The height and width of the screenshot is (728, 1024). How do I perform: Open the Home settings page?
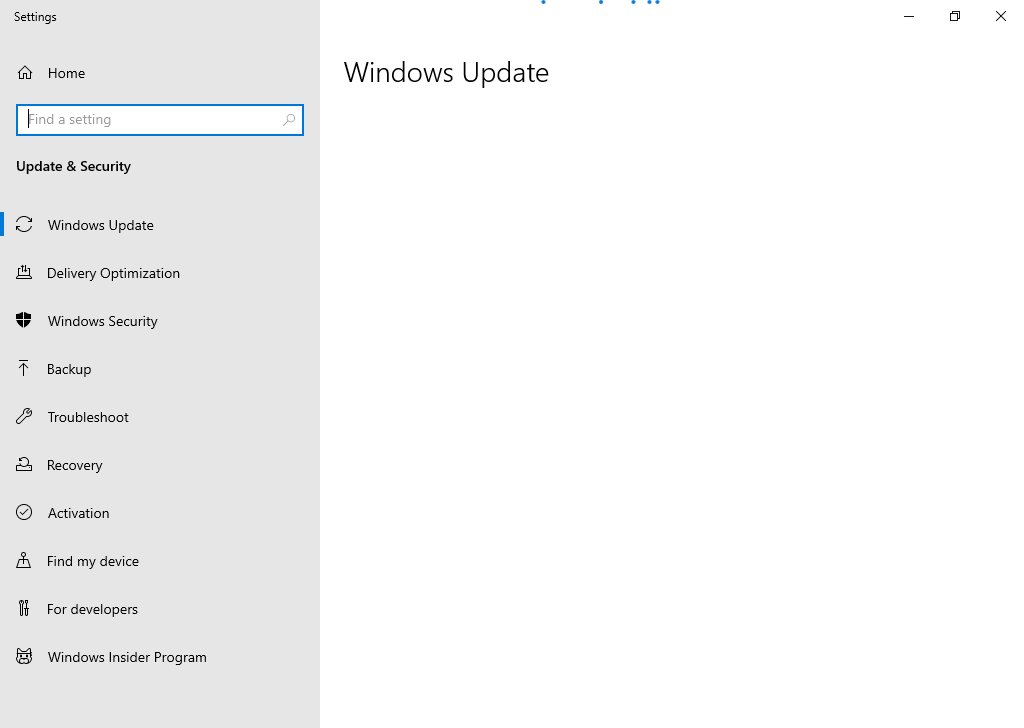(160, 72)
